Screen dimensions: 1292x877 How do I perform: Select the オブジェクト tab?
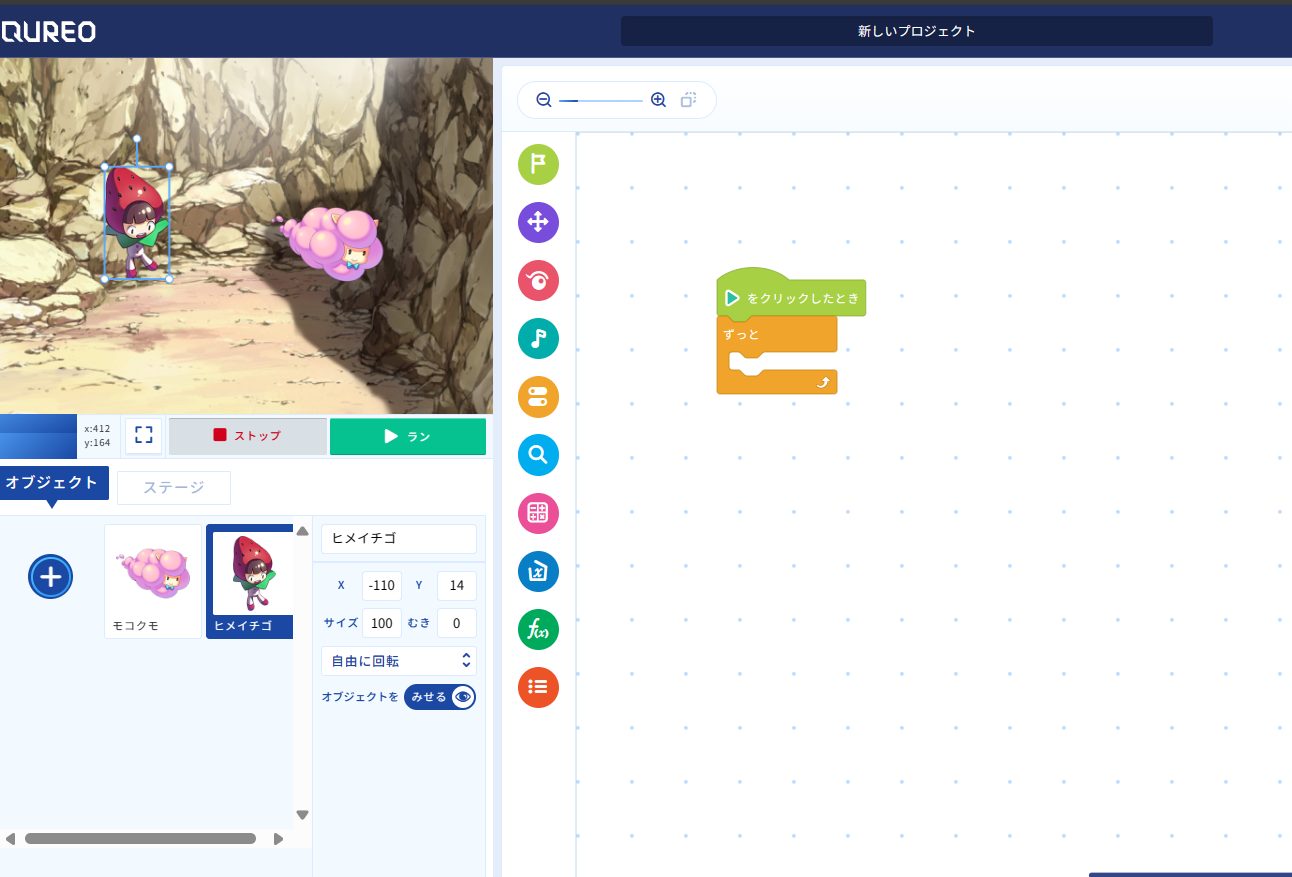point(52,483)
